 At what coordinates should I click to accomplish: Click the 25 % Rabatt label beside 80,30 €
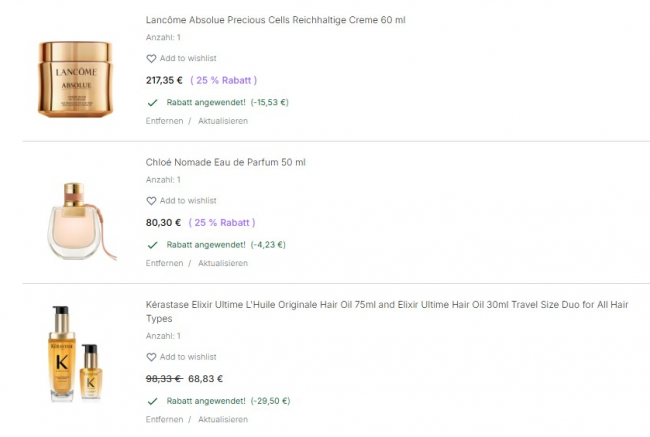222,222
